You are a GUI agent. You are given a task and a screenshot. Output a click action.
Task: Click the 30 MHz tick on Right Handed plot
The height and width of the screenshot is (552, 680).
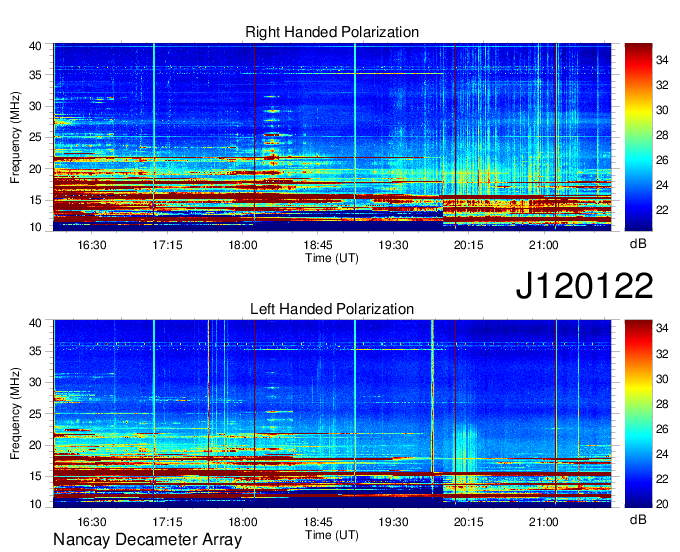(35, 106)
